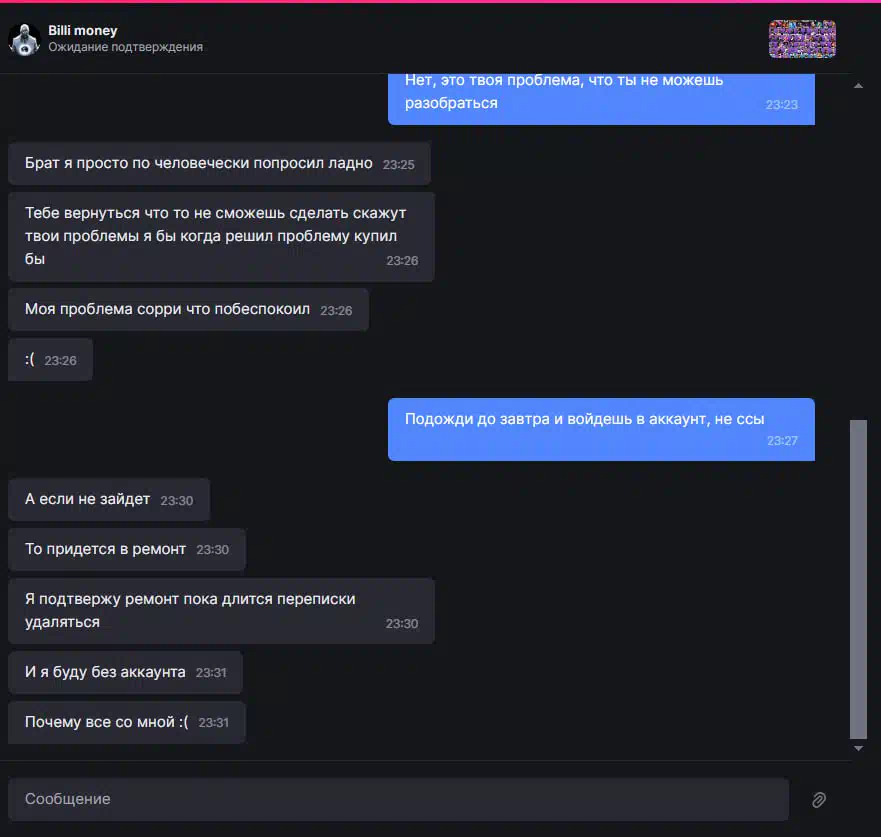Select the message 'И я буду без аккаунта'
The image size is (881, 837).
(x=125, y=672)
